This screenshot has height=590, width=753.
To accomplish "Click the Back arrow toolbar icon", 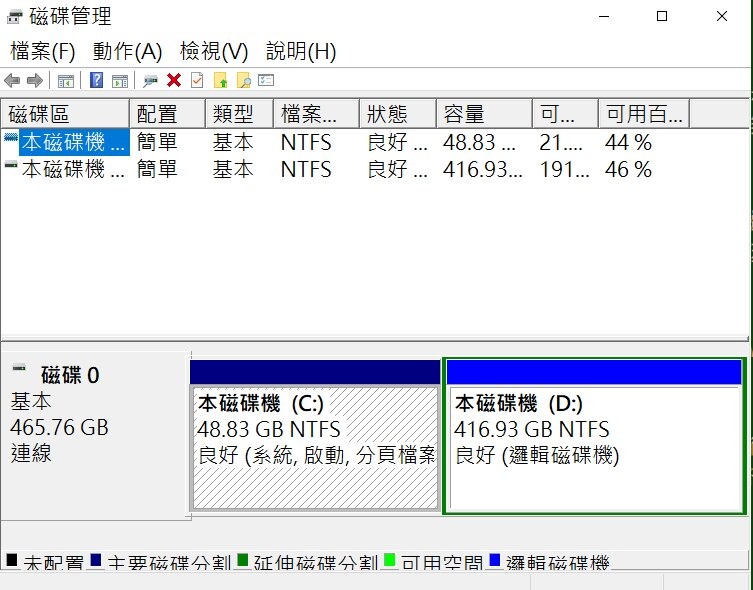I will coord(12,81).
